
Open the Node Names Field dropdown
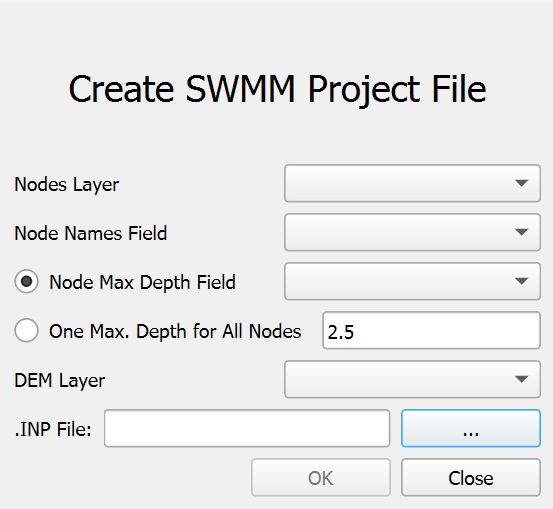point(412,232)
